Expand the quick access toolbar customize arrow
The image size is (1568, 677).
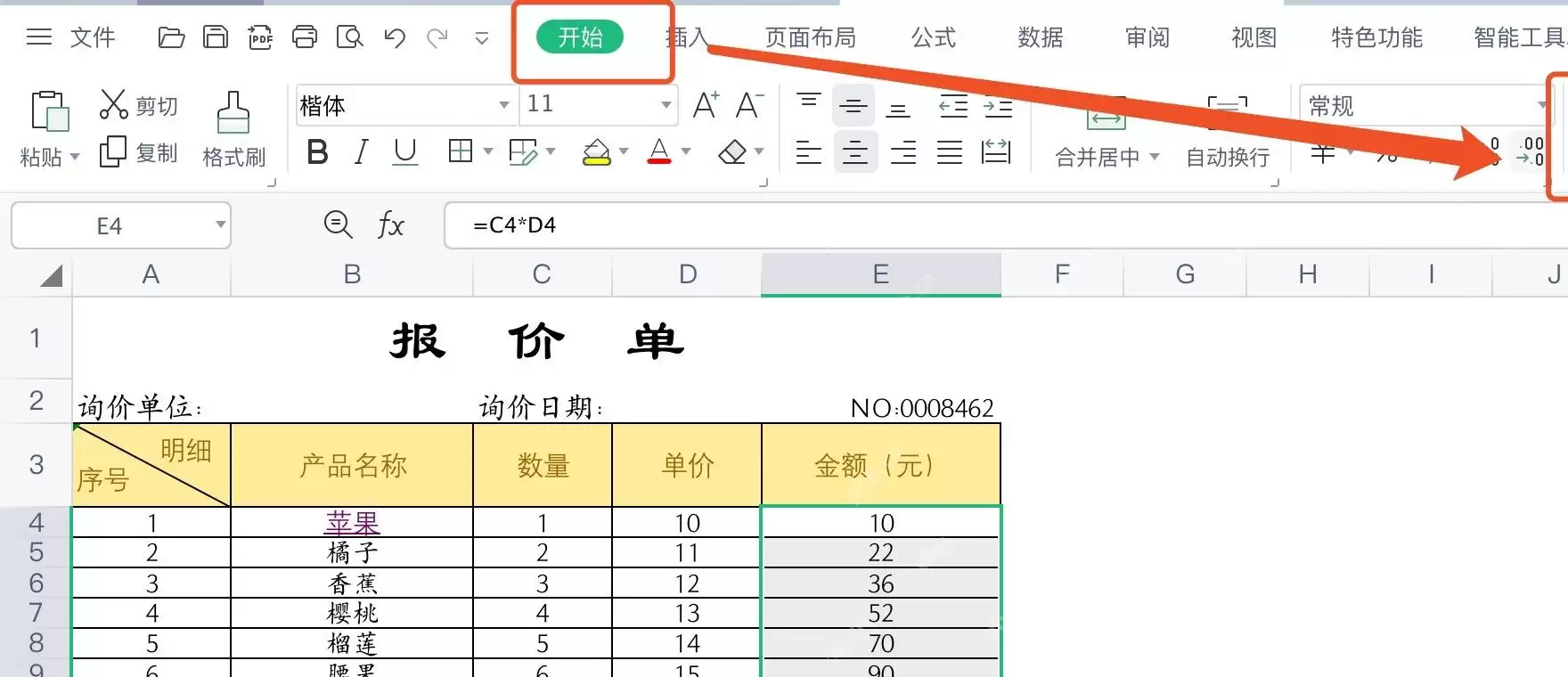(x=482, y=38)
